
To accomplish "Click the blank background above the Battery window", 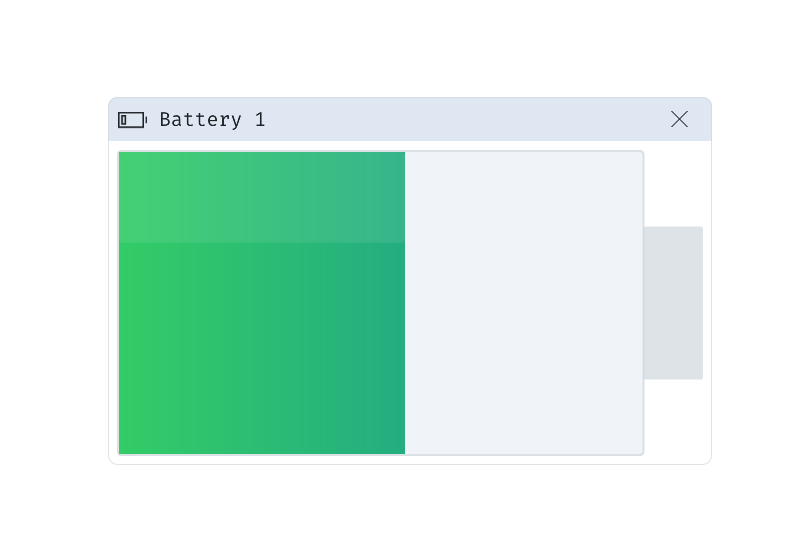I will pyautogui.click(x=400, y=48).
